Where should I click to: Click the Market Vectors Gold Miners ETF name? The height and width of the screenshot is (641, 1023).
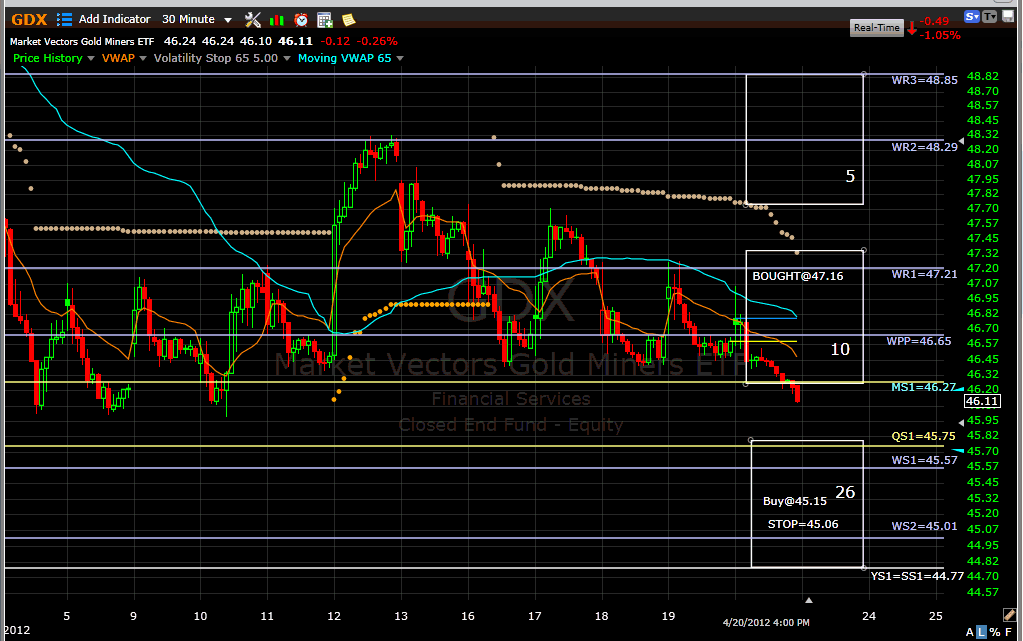coord(82,41)
